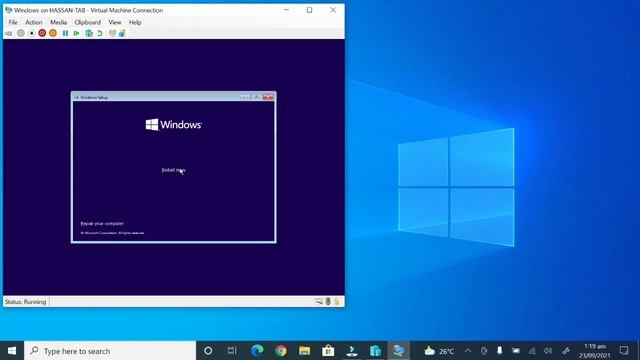This screenshot has width=640, height=360.
Task: Open Hyper-V Manager taskbar icon
Action: 376,351
